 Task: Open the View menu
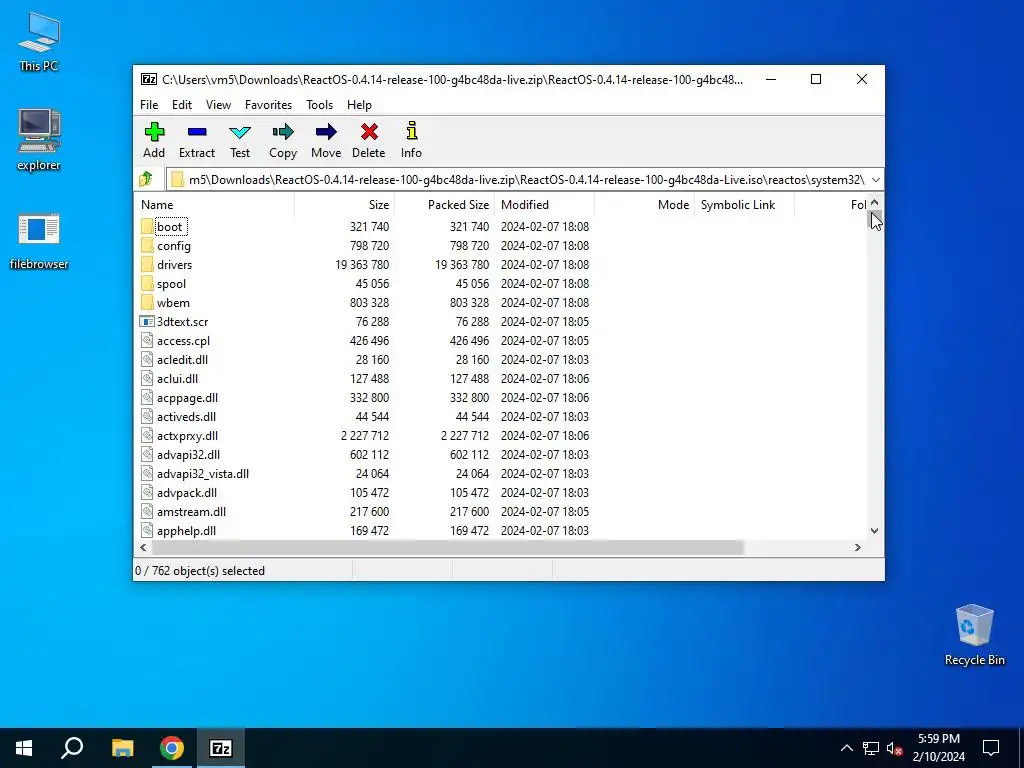coord(218,104)
